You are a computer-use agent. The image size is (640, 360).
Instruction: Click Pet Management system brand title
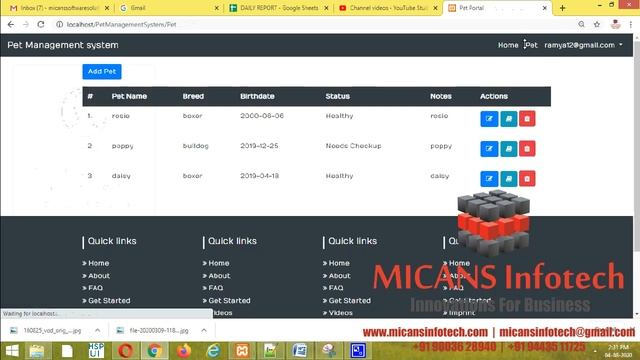63,45
